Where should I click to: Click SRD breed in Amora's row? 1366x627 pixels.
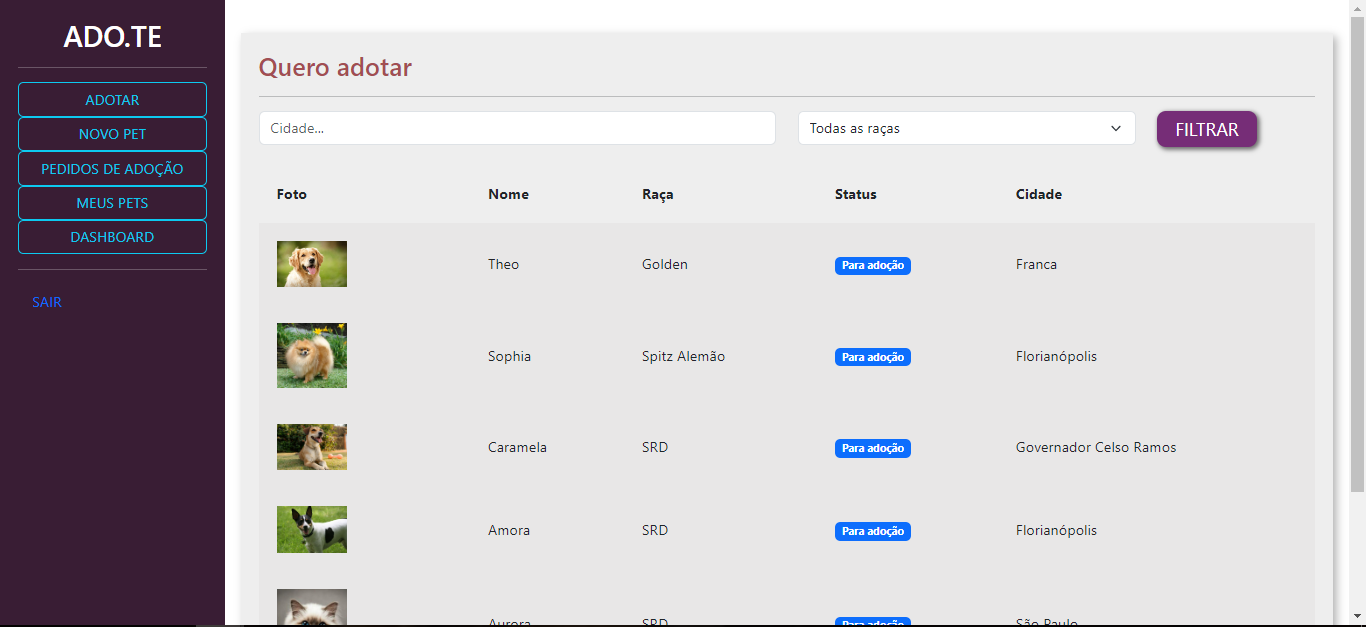pyautogui.click(x=655, y=530)
